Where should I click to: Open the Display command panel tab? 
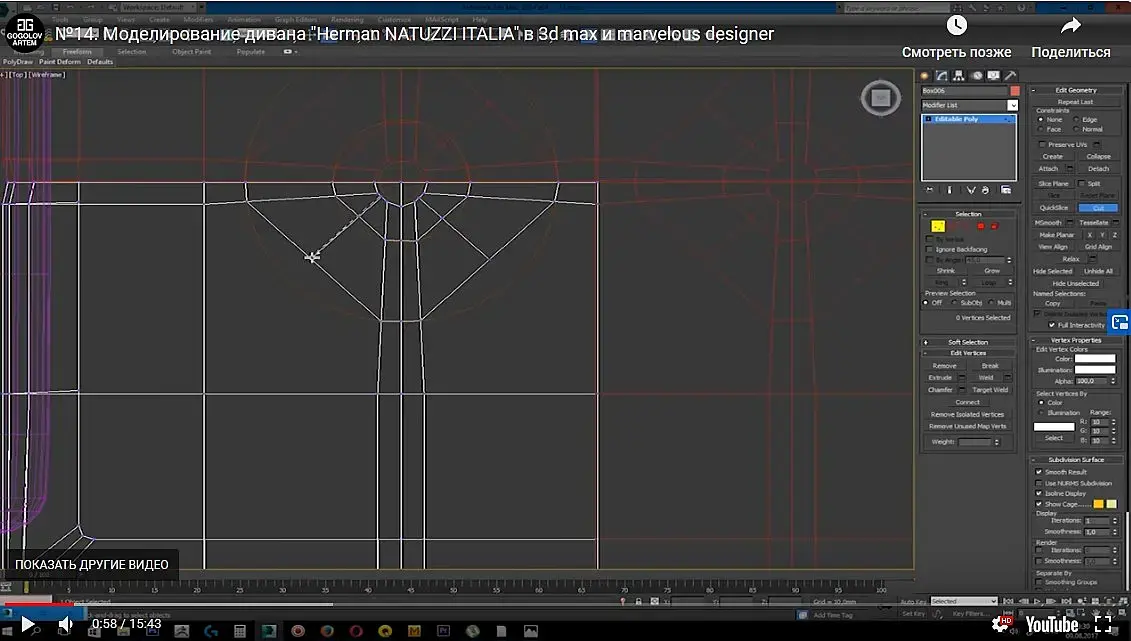994,76
